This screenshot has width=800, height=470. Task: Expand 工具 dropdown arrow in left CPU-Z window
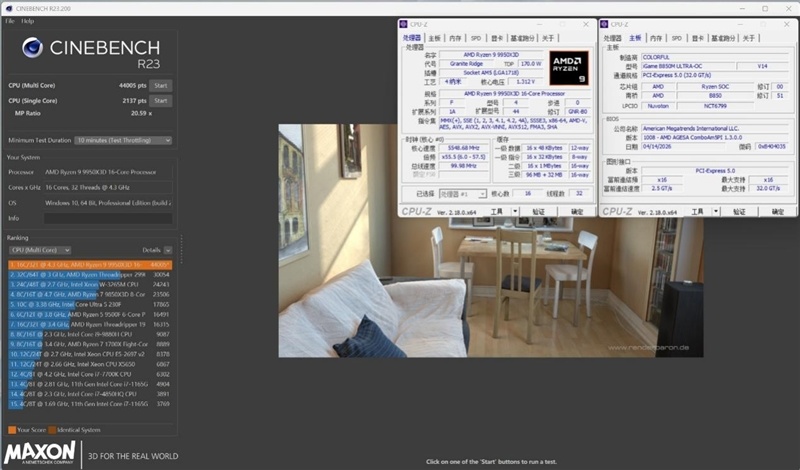click(x=515, y=211)
